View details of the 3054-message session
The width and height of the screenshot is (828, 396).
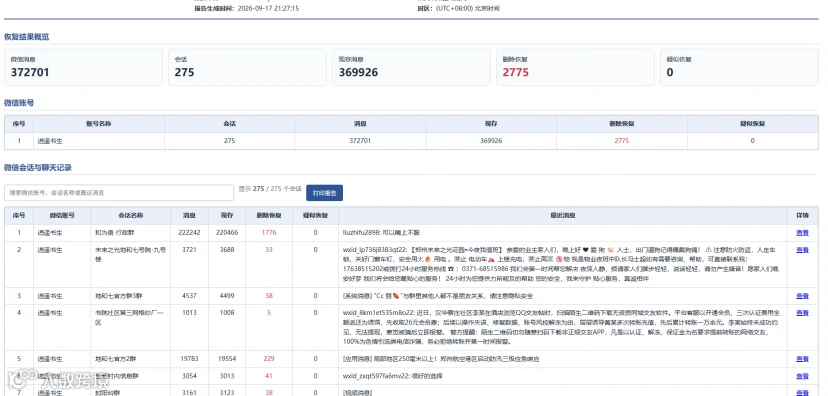point(802,376)
